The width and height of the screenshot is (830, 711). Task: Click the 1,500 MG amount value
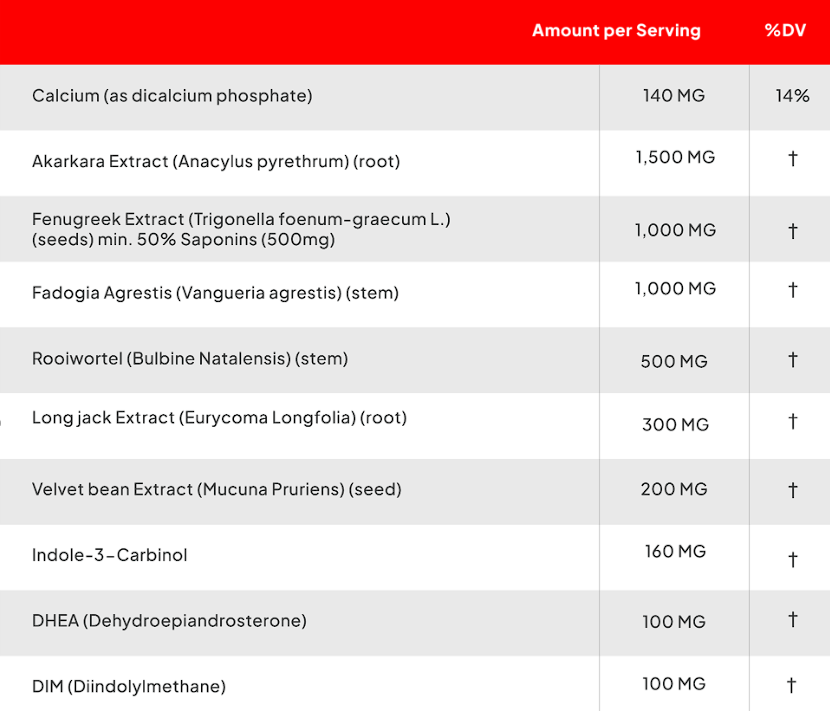pos(675,157)
